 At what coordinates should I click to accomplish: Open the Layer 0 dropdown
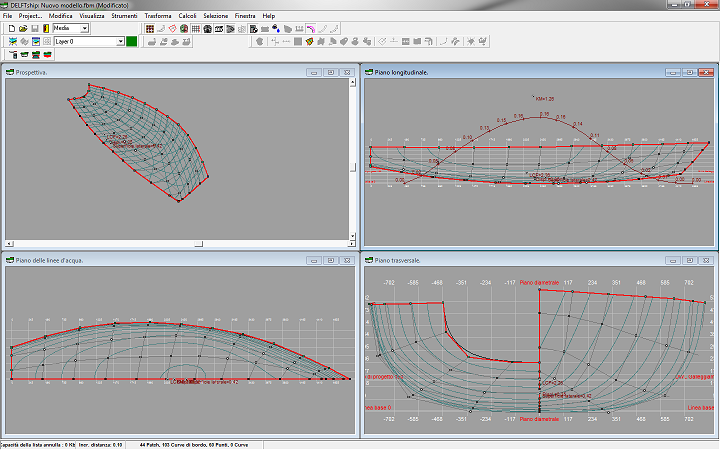click(120, 41)
